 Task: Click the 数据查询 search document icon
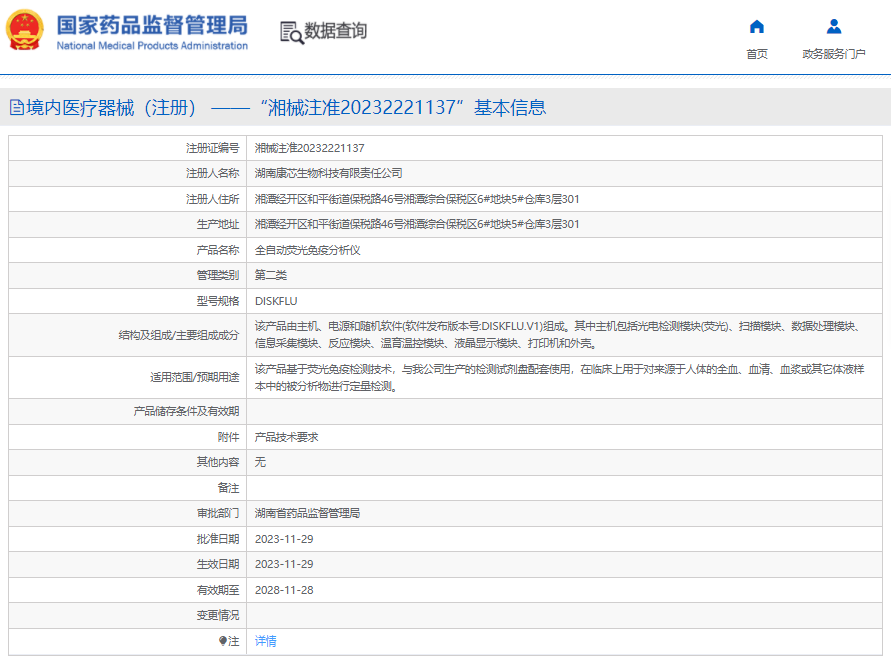point(292,32)
